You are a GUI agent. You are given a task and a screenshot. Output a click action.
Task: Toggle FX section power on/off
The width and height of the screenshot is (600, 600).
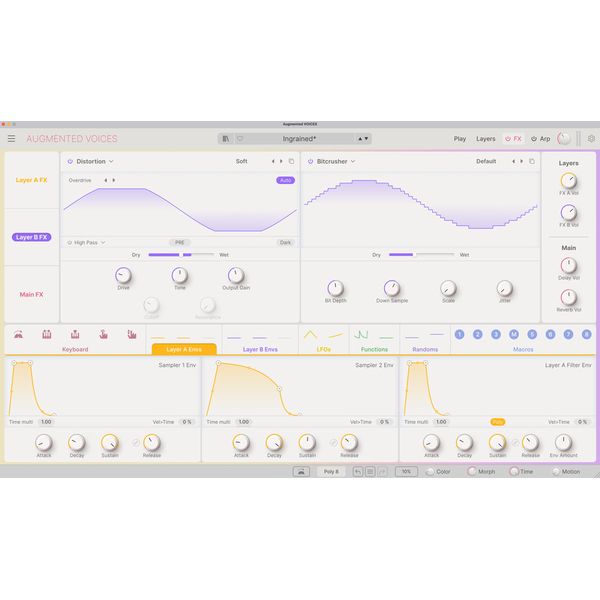coord(508,139)
